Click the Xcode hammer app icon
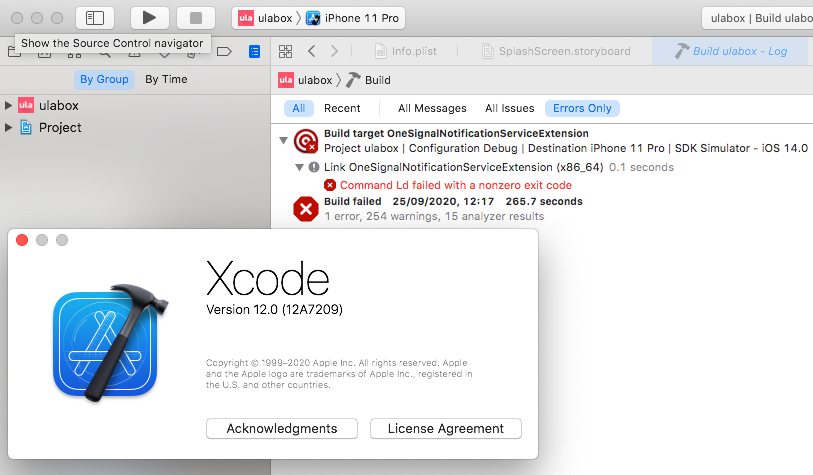The height and width of the screenshot is (475, 813). [110, 343]
